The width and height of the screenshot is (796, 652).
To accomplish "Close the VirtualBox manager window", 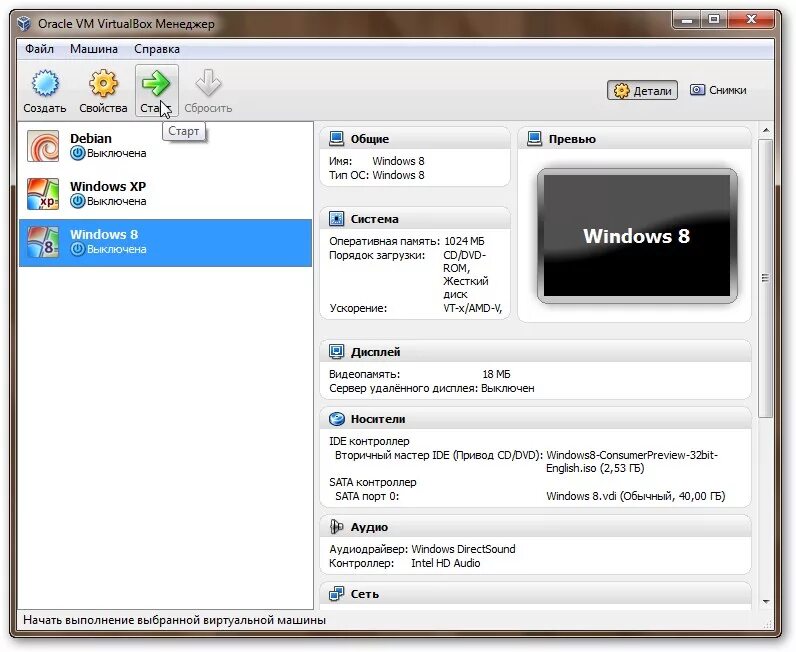I will click(x=751, y=20).
